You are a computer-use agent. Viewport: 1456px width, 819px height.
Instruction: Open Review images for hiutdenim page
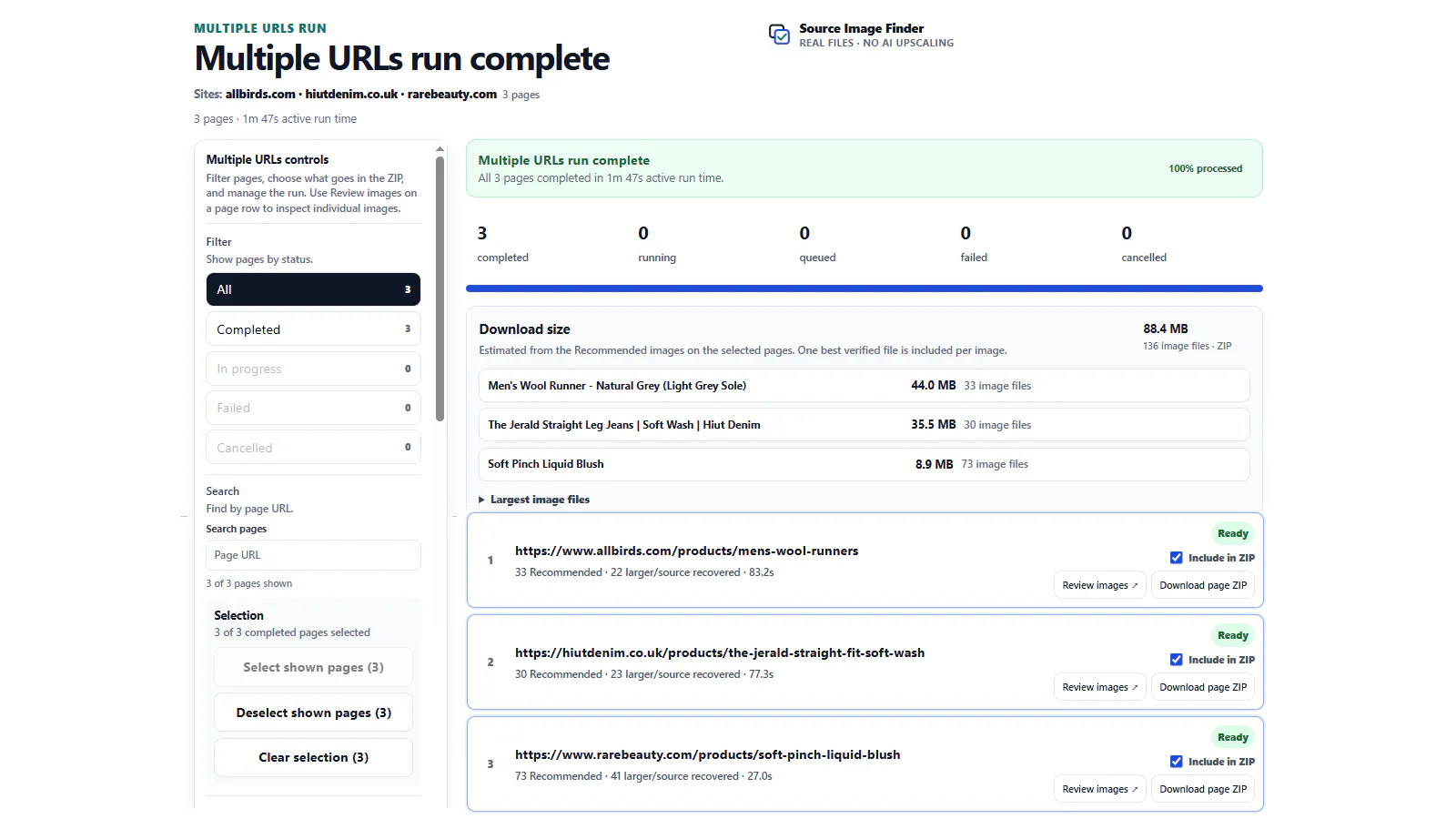coord(1099,687)
